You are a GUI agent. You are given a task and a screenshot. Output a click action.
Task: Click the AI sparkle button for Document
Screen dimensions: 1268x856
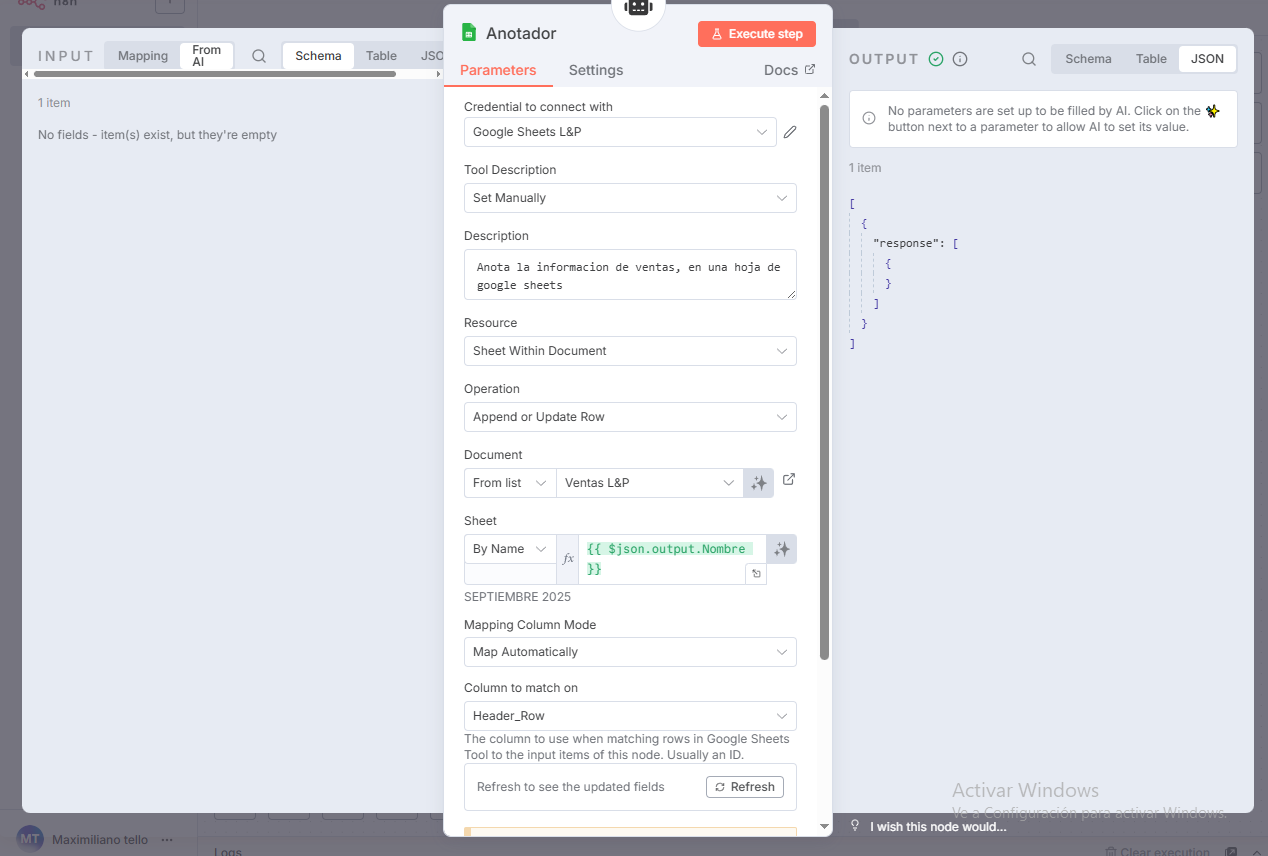[759, 483]
